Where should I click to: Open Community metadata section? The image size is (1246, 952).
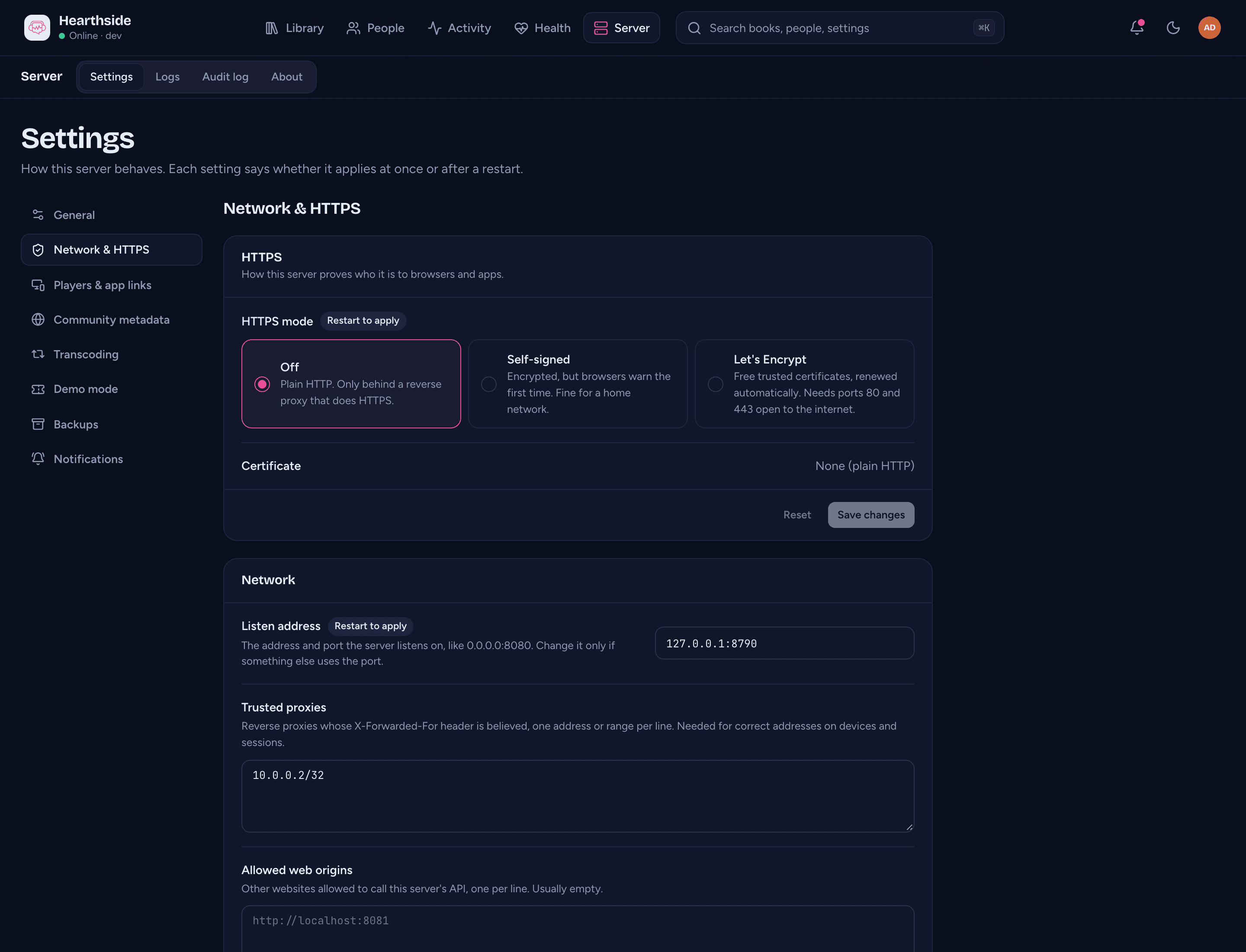tap(112, 320)
